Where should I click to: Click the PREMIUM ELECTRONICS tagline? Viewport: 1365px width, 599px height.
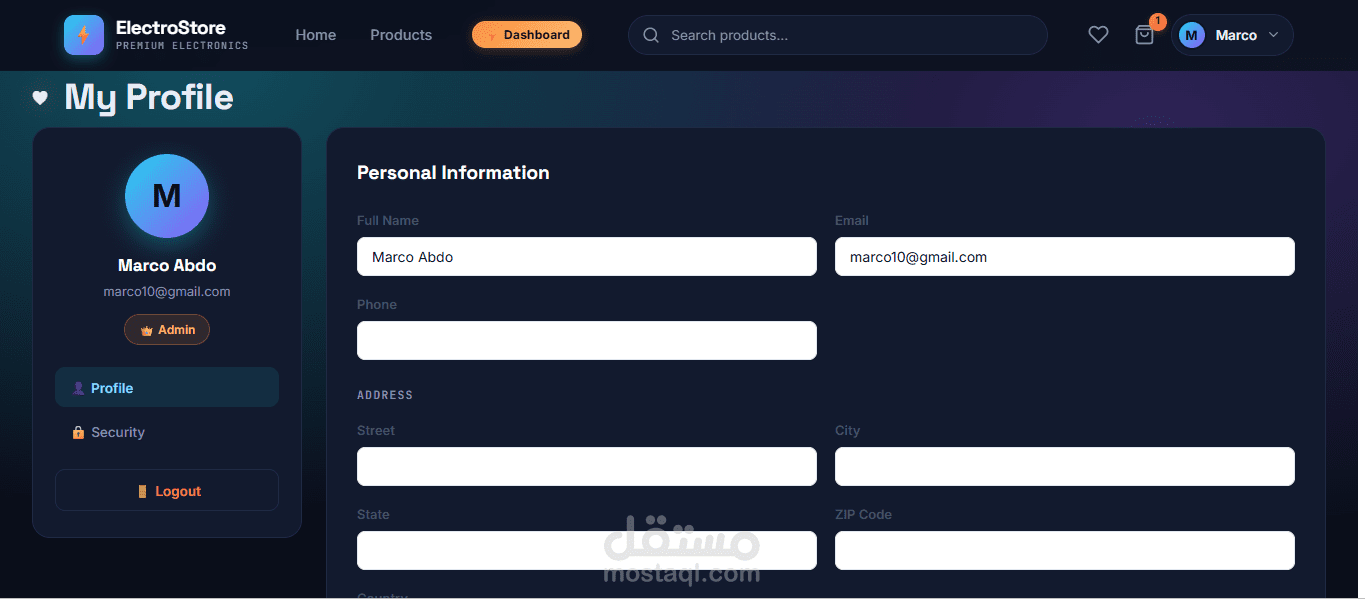pos(182,46)
